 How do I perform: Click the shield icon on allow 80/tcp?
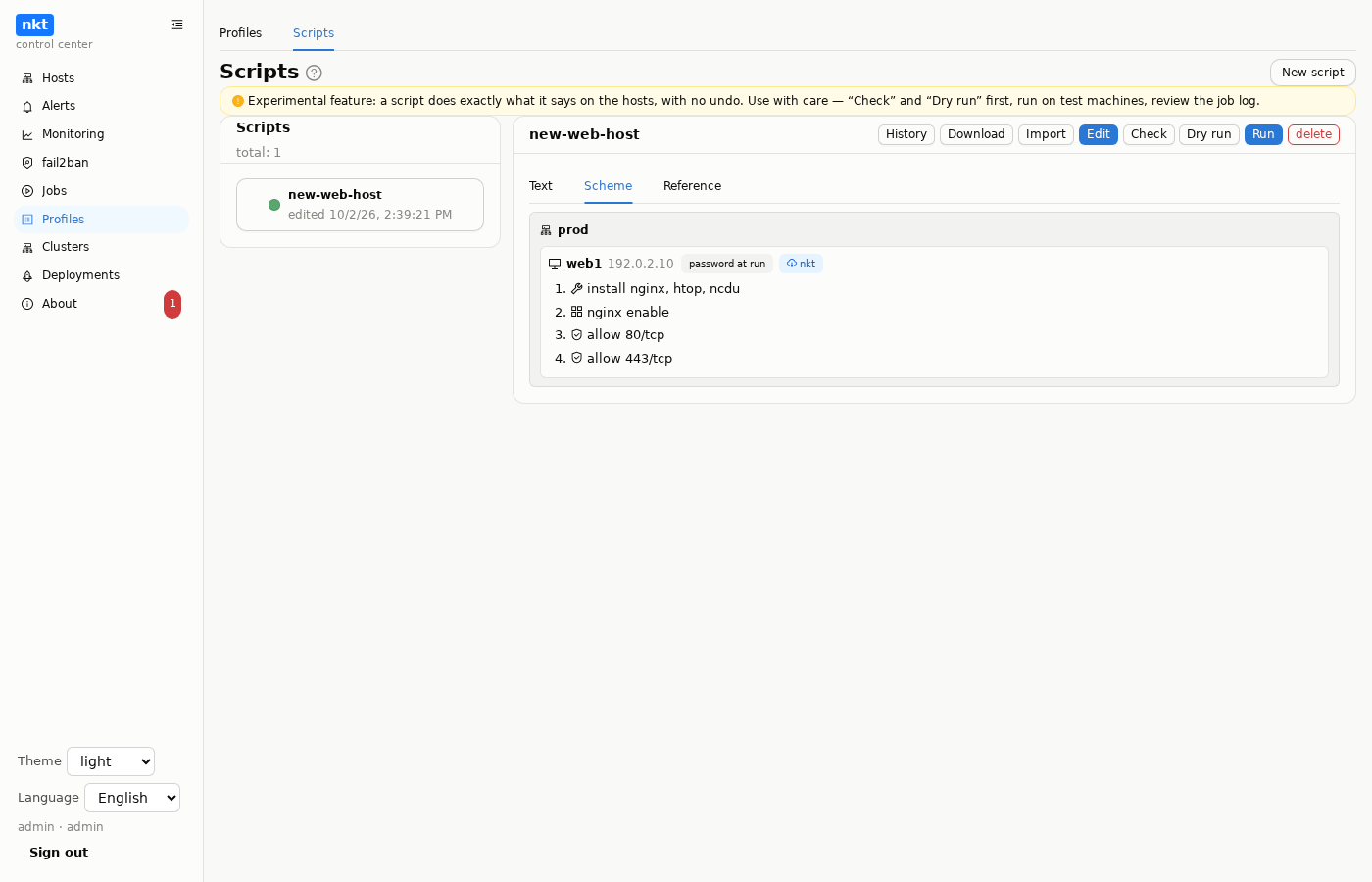(x=577, y=335)
